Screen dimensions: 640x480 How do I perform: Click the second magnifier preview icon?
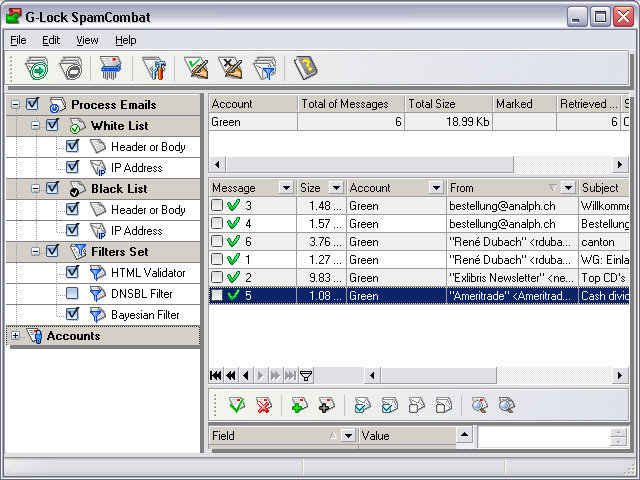(x=506, y=405)
